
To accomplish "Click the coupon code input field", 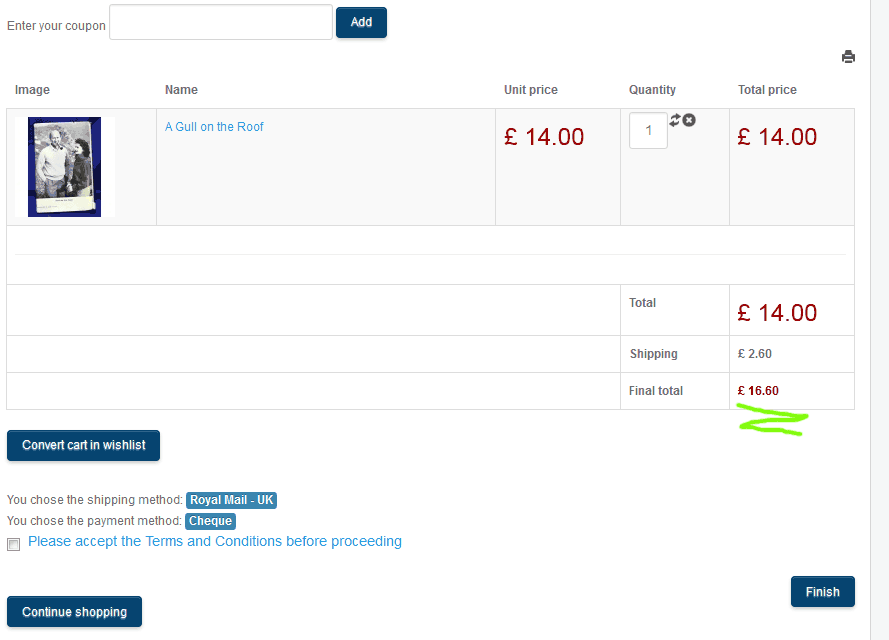I will tap(220, 23).
